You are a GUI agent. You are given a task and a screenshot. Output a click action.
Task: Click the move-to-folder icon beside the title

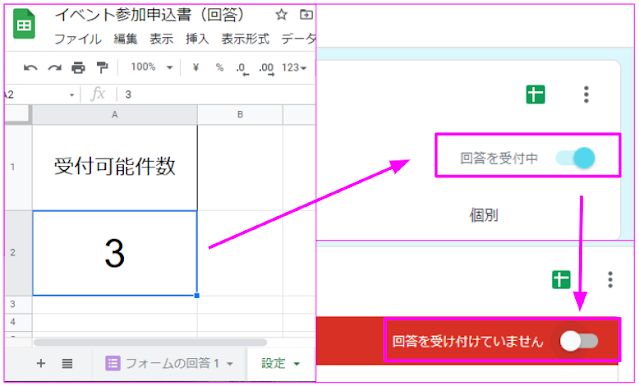coord(306,15)
